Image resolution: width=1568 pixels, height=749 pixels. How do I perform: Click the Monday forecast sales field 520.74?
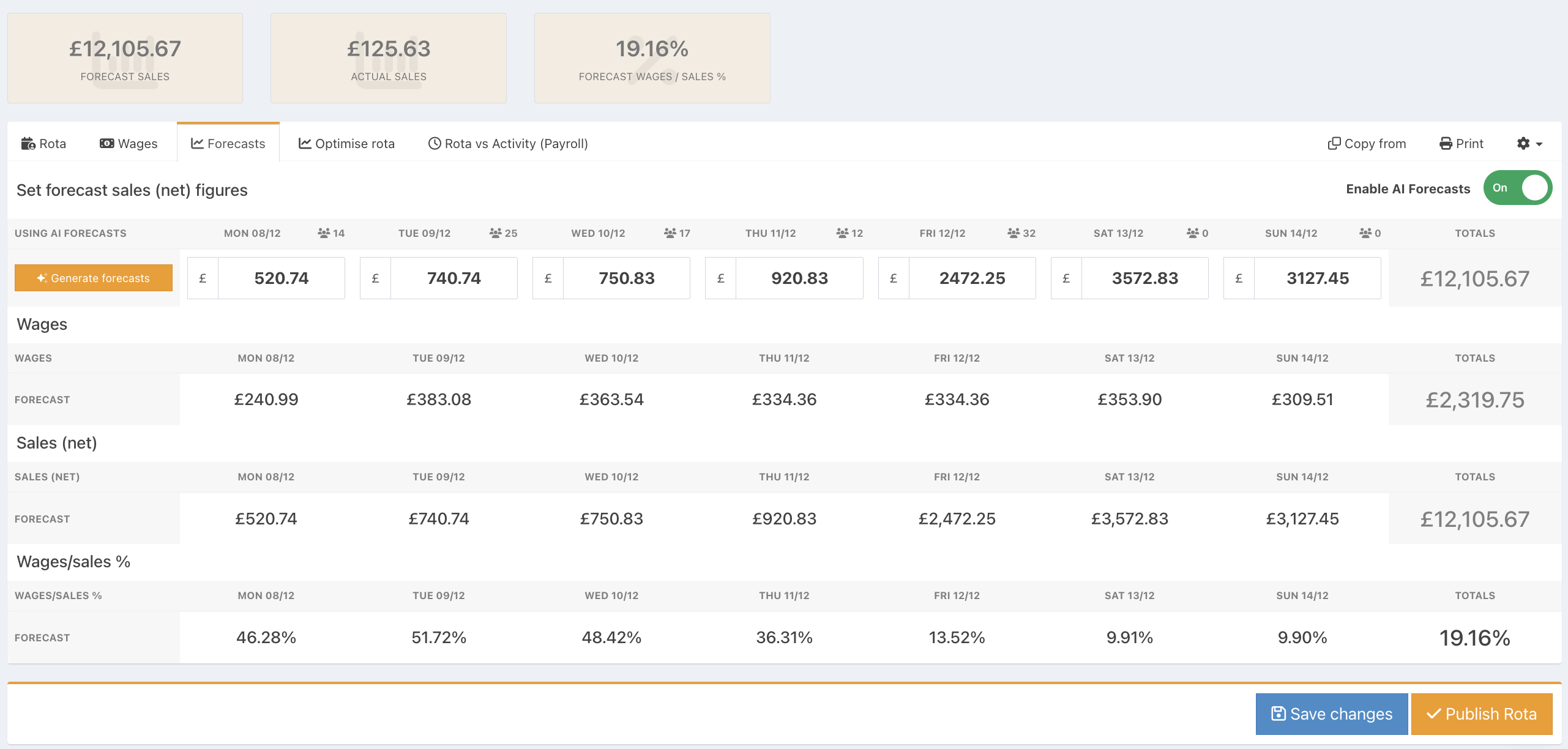281,278
